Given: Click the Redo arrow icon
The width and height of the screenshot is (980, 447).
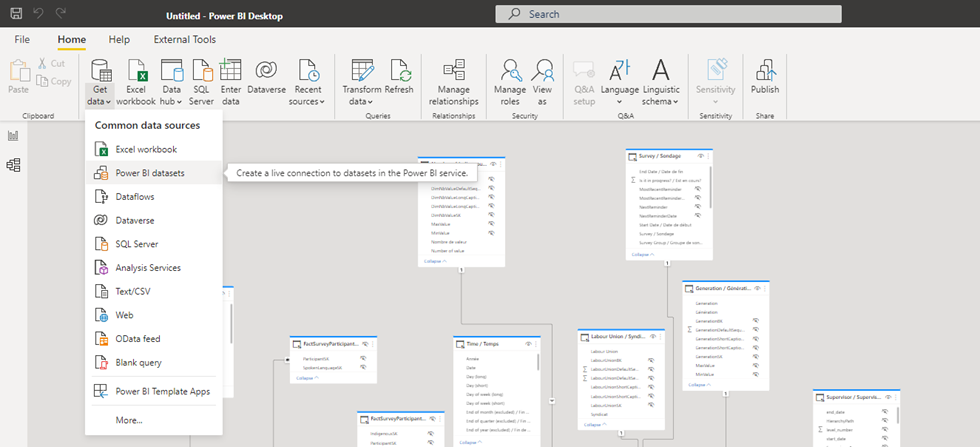Looking at the screenshot, I should [x=61, y=13].
